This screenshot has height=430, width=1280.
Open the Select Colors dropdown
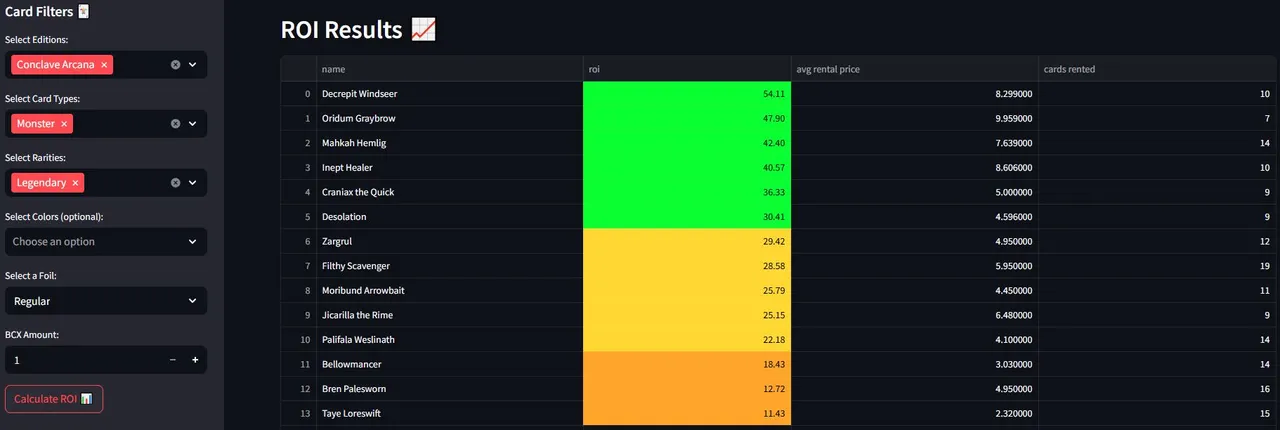click(106, 242)
